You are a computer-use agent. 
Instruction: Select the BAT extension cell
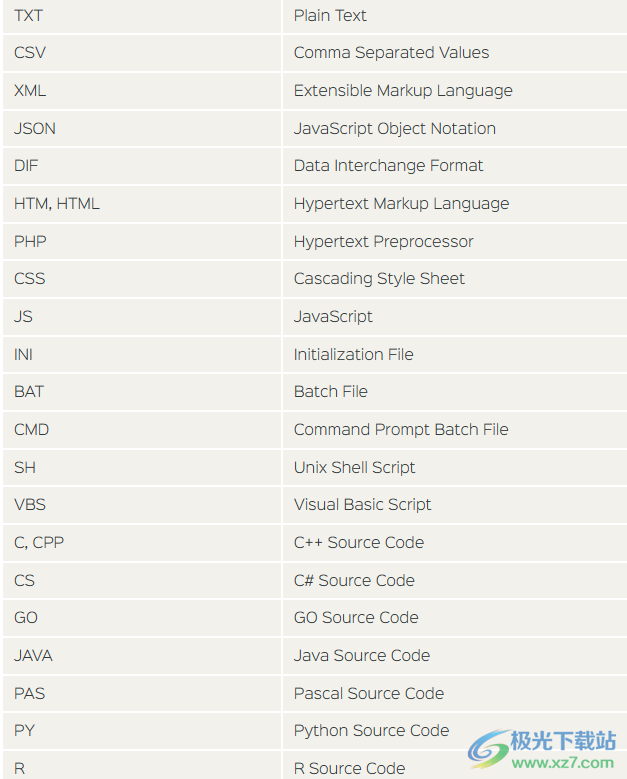(x=142, y=391)
